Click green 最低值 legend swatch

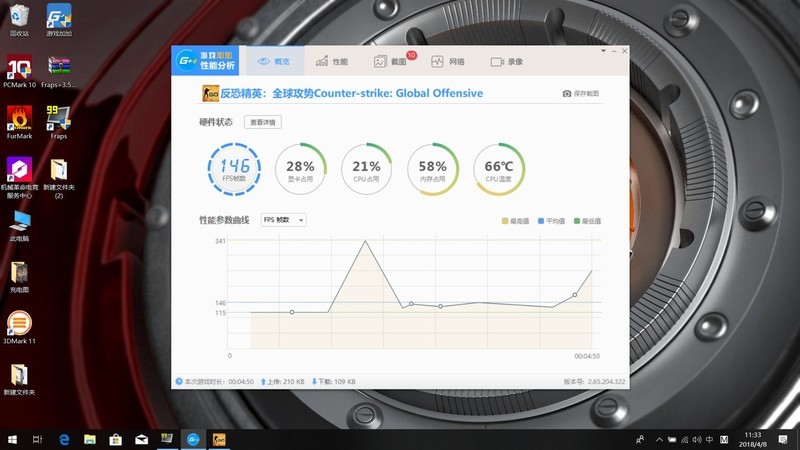[x=577, y=221]
